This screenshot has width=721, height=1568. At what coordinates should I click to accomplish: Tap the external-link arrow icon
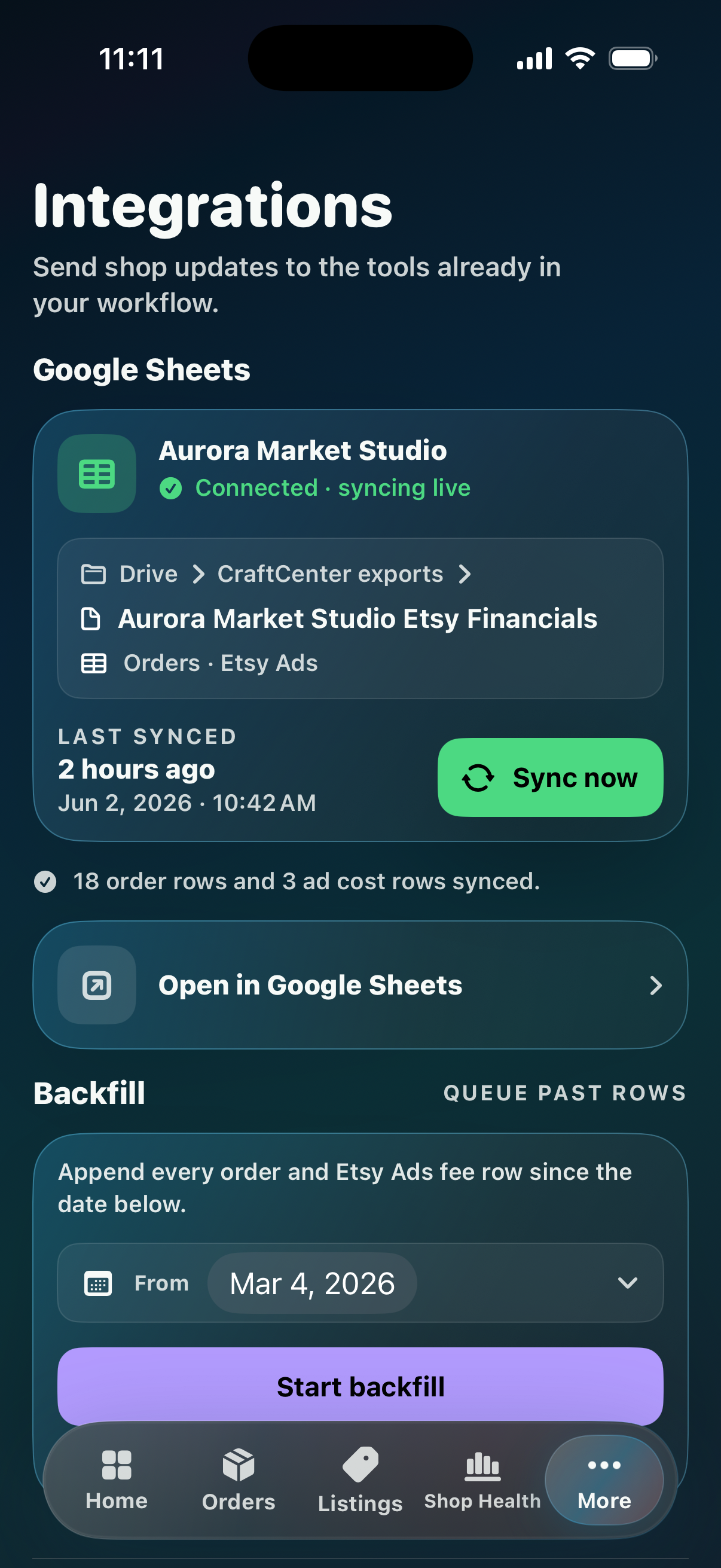(x=97, y=985)
